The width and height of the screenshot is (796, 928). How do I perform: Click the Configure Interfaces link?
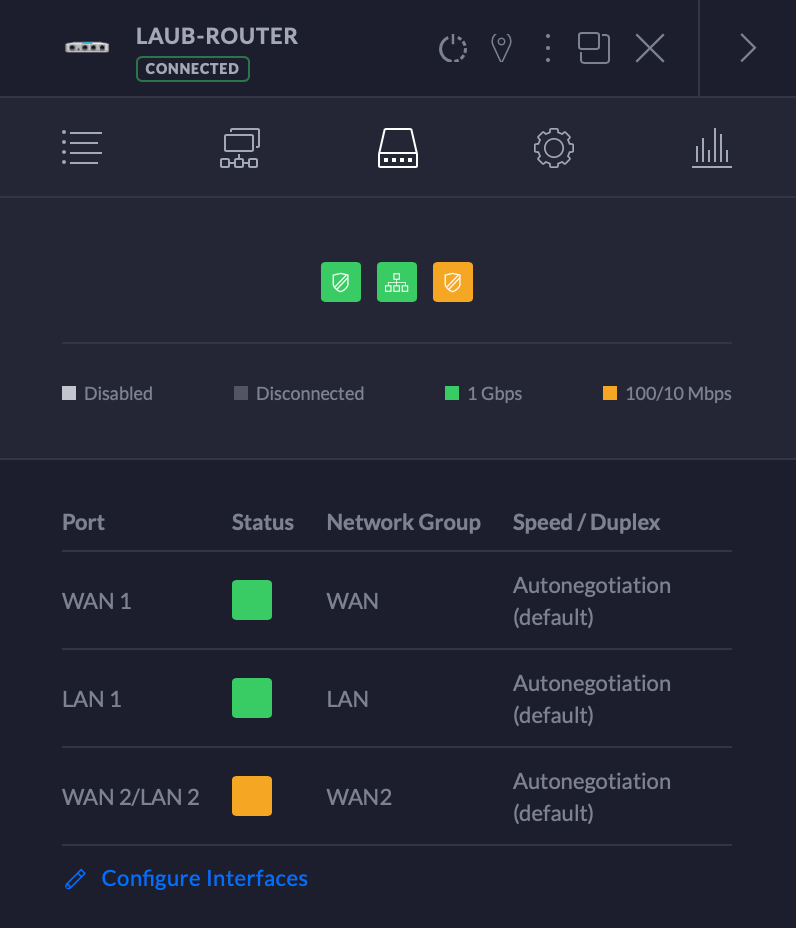205,879
